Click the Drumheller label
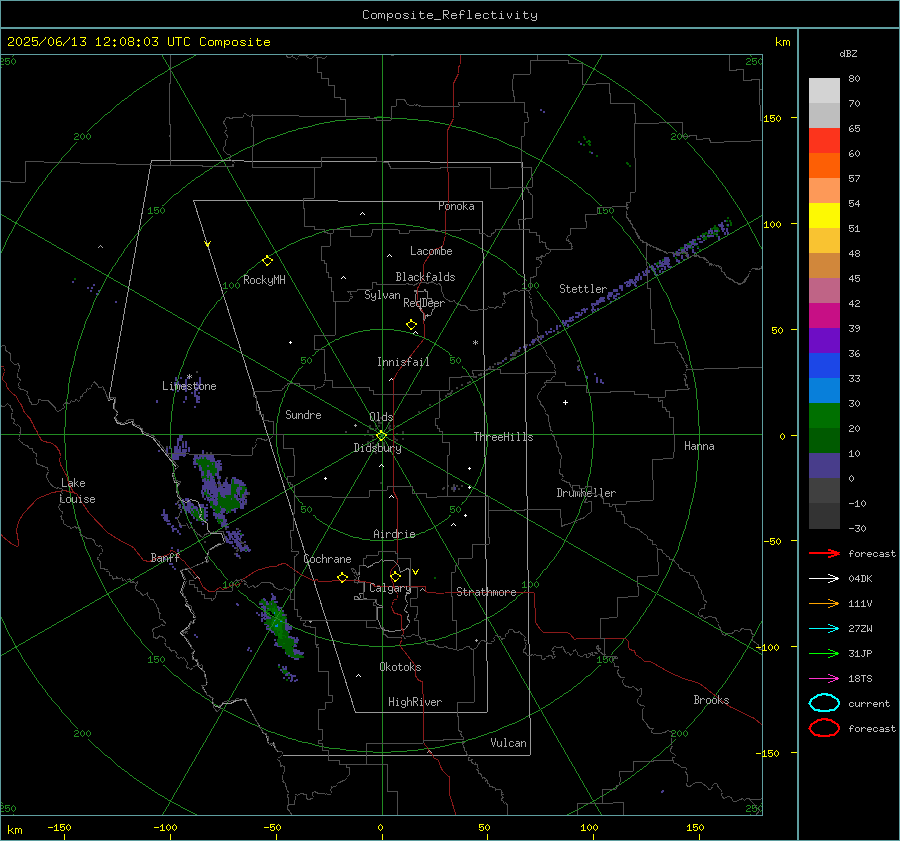This screenshot has width=900, height=841. pos(586,493)
